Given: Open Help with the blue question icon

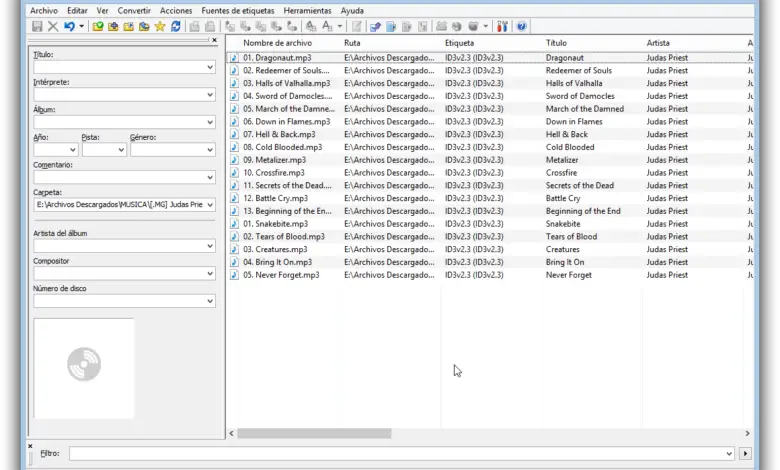Looking at the screenshot, I should pyautogui.click(x=521, y=26).
